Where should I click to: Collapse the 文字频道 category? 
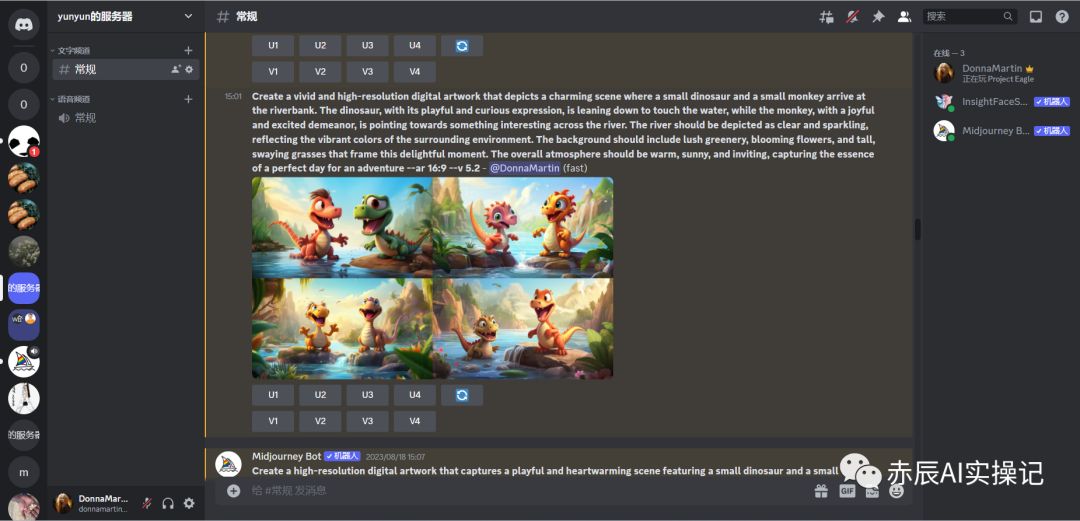click(x=75, y=50)
